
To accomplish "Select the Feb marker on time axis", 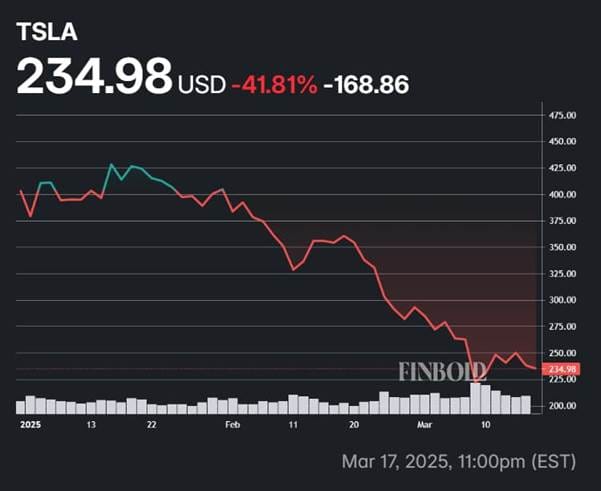I will click(x=232, y=425).
